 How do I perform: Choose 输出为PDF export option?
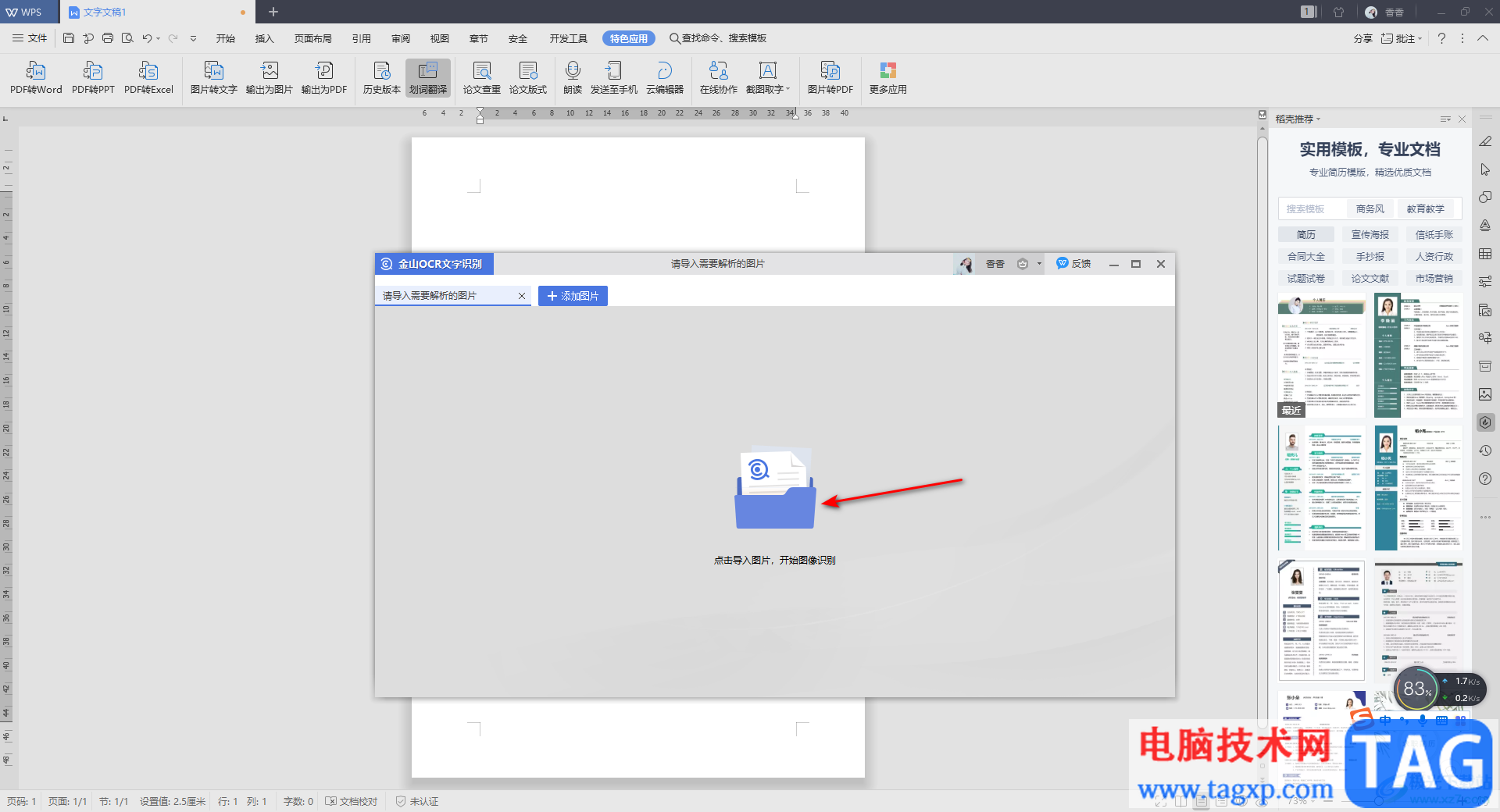point(323,78)
